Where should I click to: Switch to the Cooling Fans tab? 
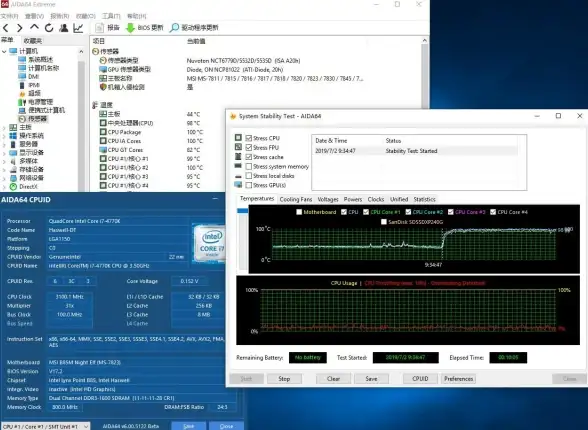tap(296, 199)
